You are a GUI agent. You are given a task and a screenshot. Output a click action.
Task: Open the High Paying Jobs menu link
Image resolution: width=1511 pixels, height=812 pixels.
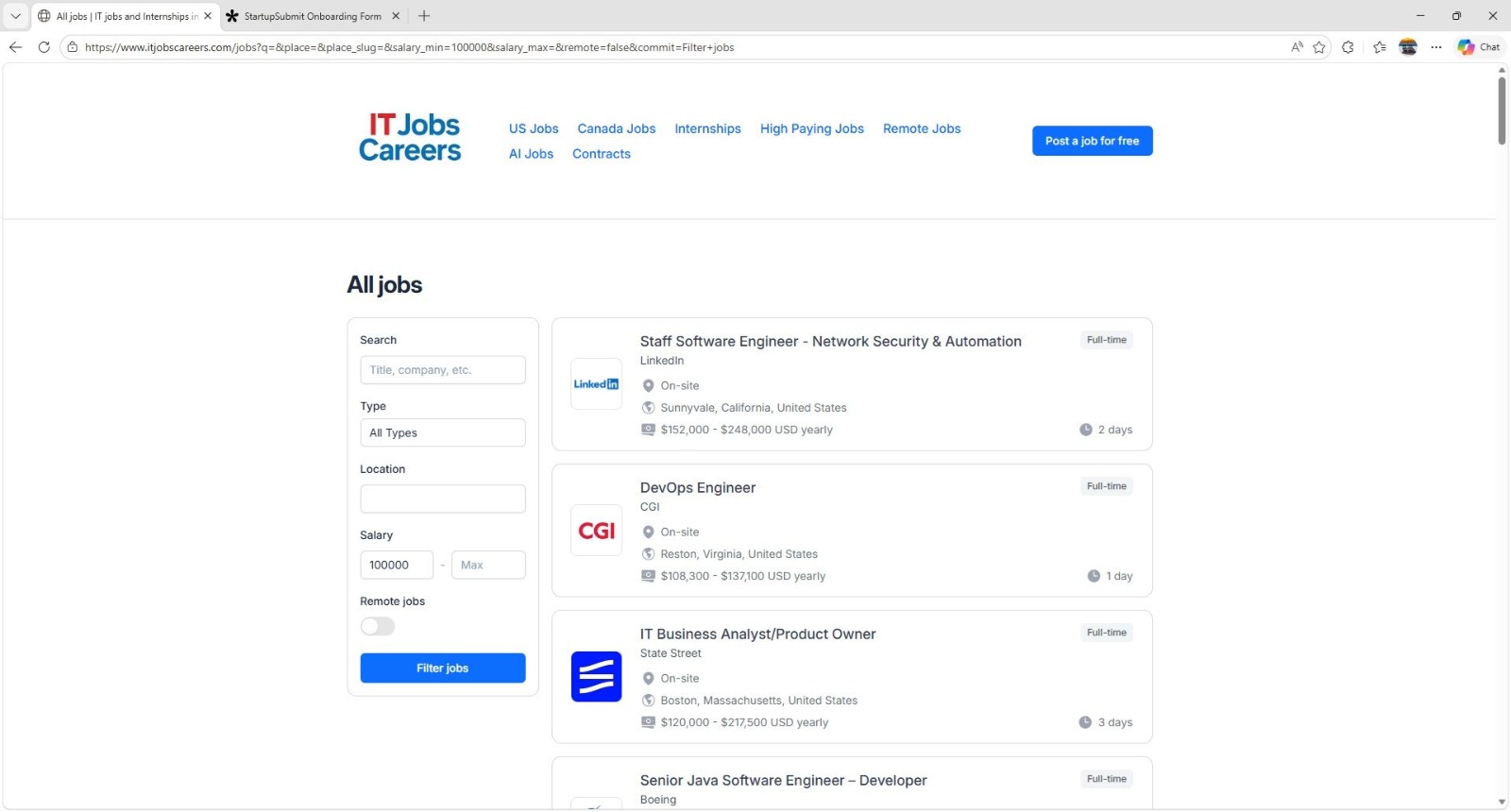tap(811, 129)
